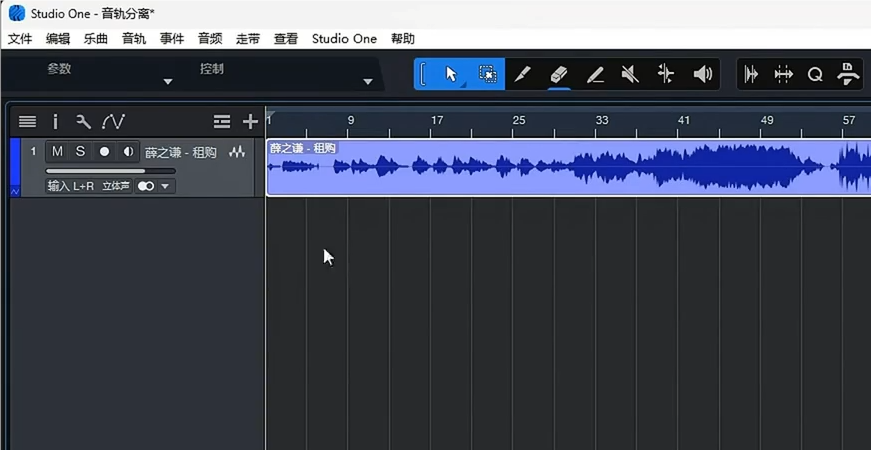
Task: Solo track 1 with S button
Action: point(81,152)
